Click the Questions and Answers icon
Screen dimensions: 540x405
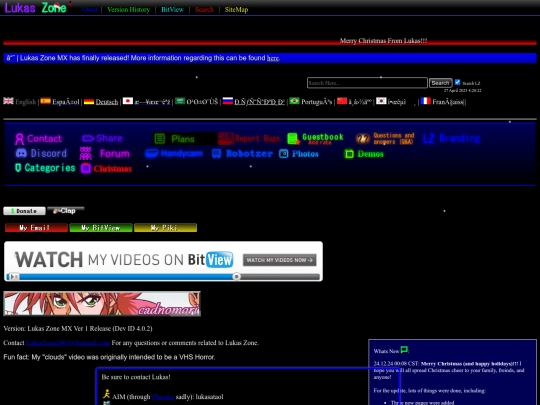(x=363, y=138)
